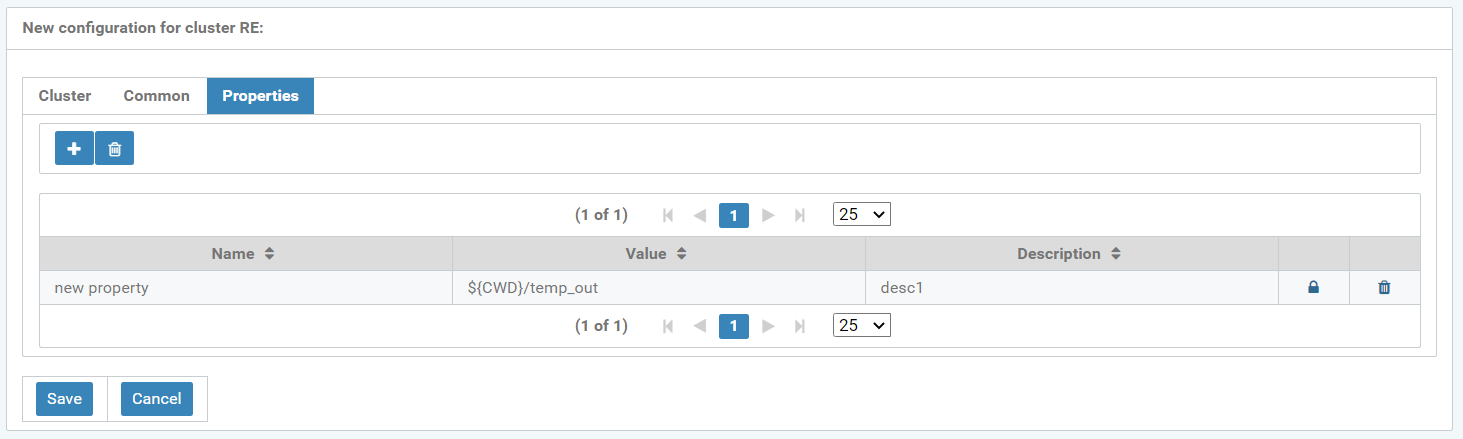Go to last page in top paginator
This screenshot has width=1463, height=439.
(x=800, y=215)
